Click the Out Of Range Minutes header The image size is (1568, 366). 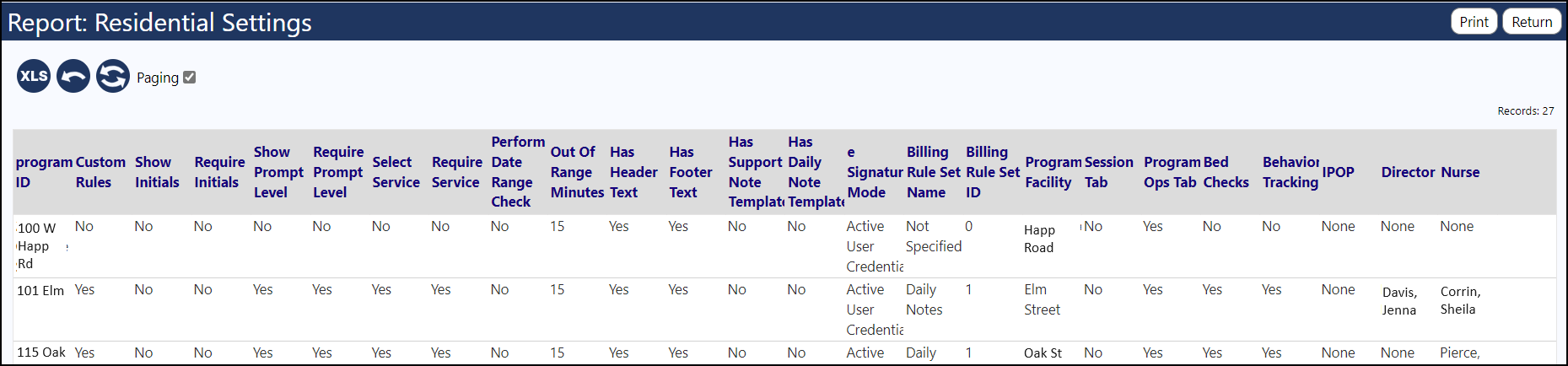tap(577, 172)
